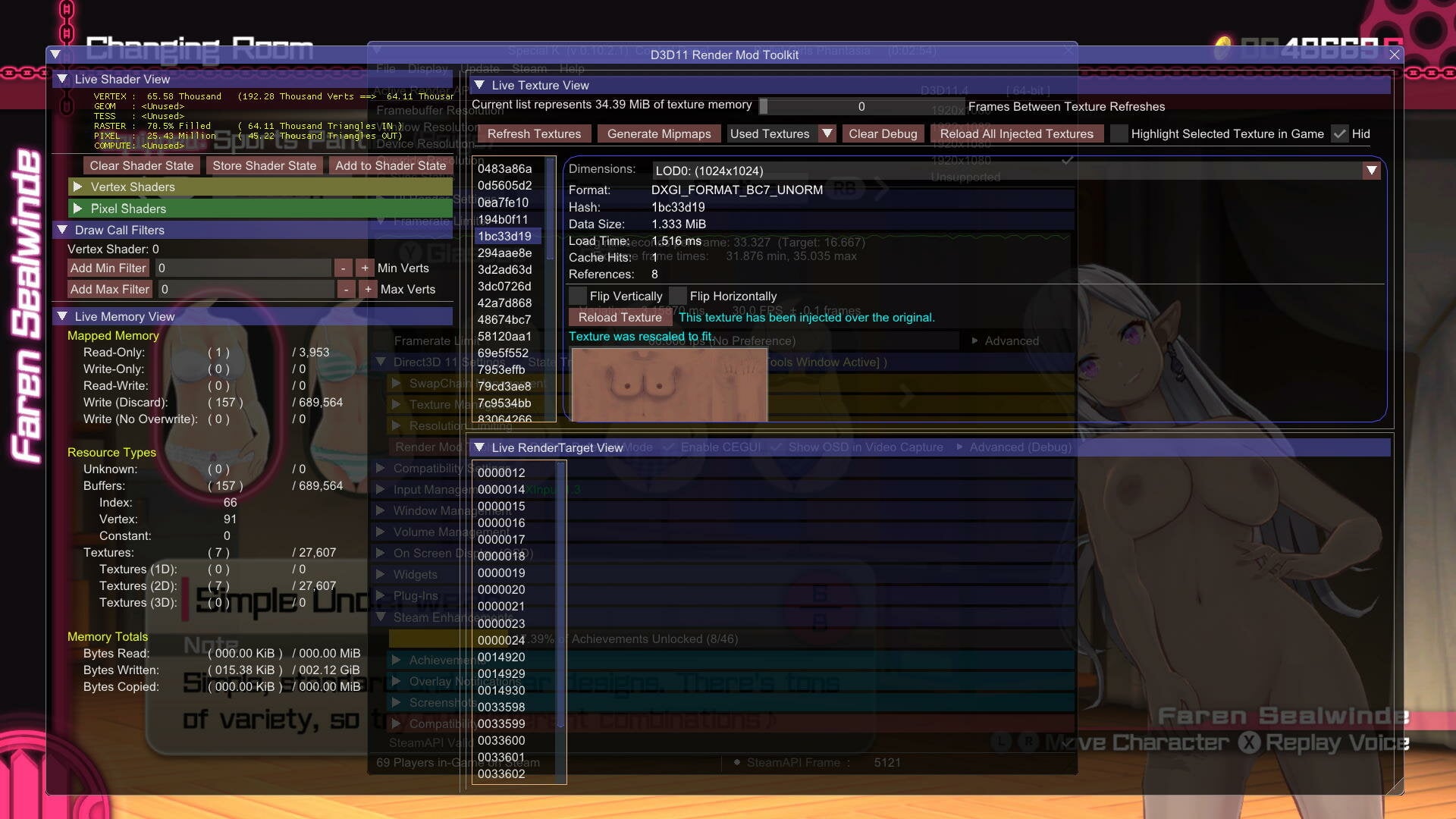Open the LOD0 dimensions dropdown

pyautogui.click(x=1371, y=171)
